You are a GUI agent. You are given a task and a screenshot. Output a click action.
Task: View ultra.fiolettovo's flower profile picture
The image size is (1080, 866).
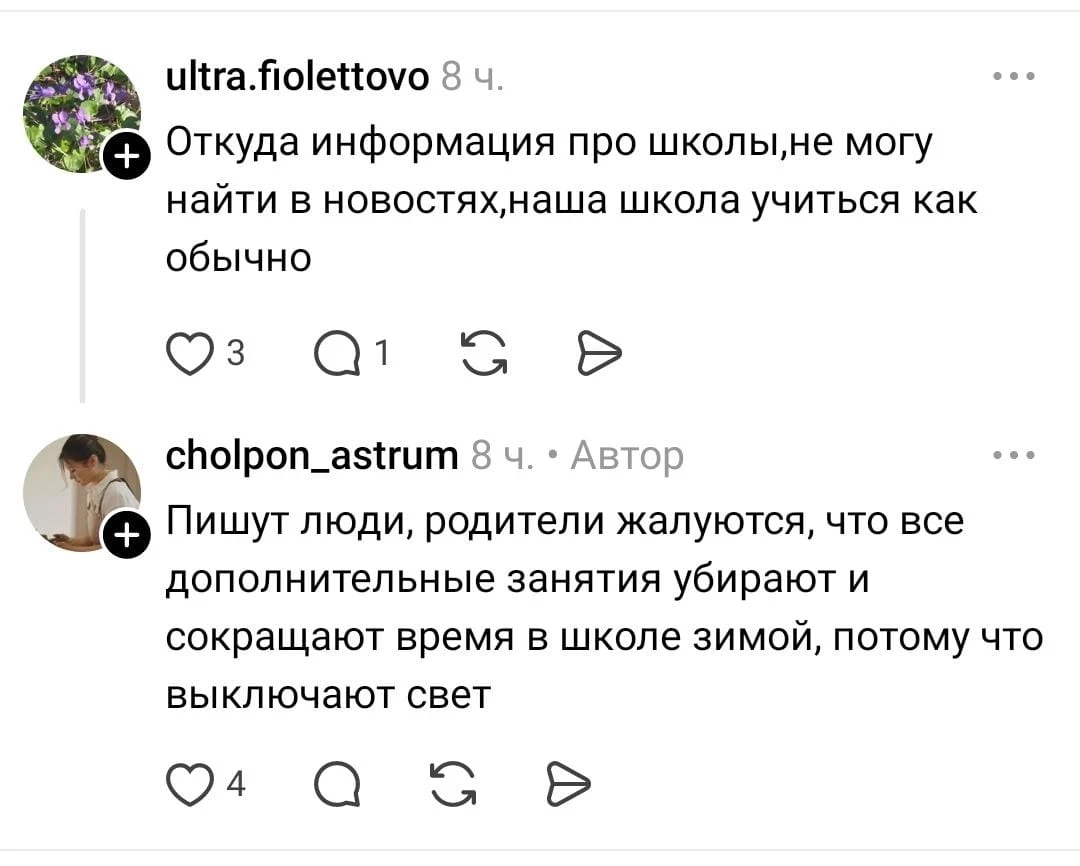coord(80,112)
